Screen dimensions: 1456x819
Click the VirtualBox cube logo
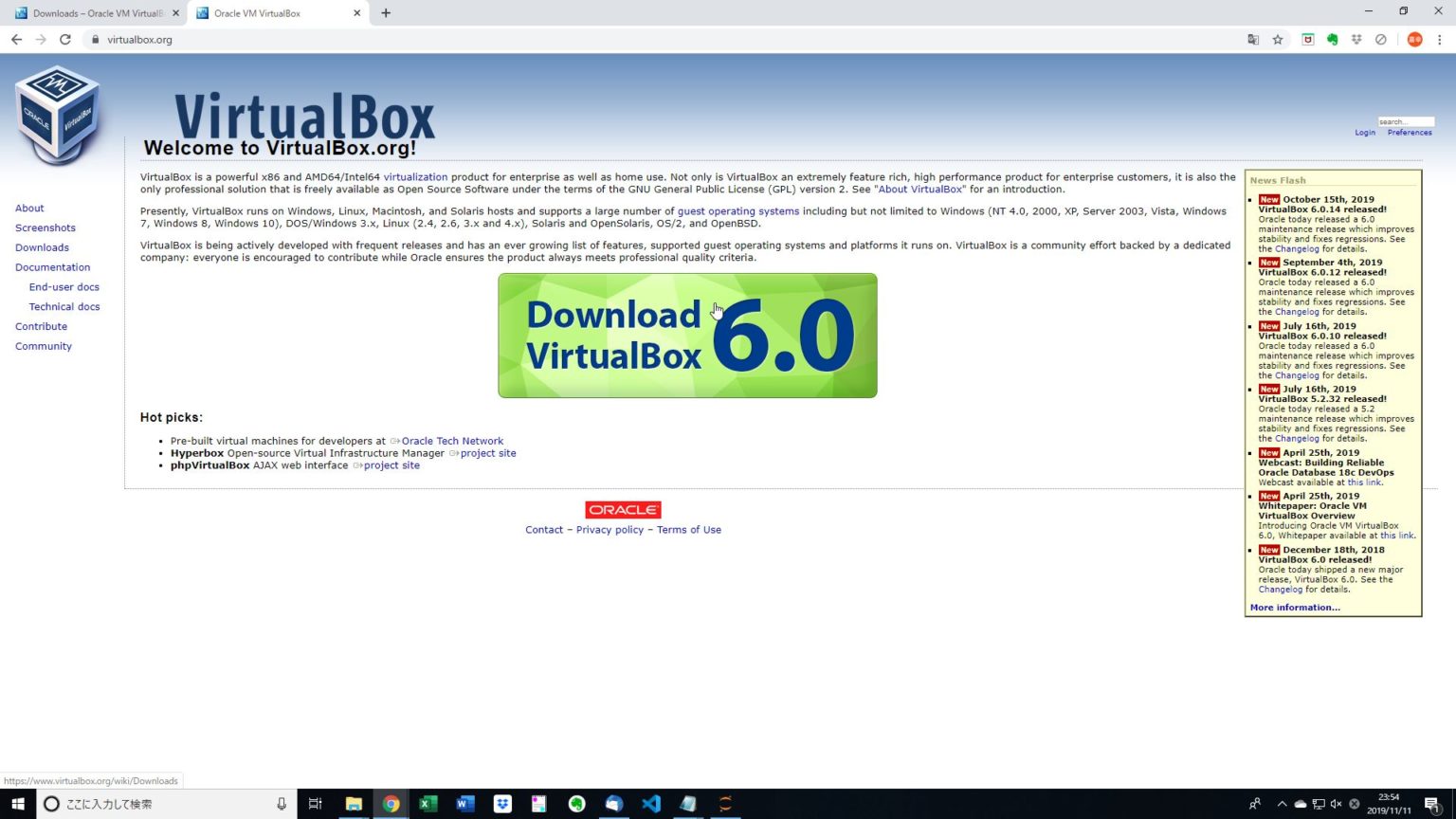(57, 114)
